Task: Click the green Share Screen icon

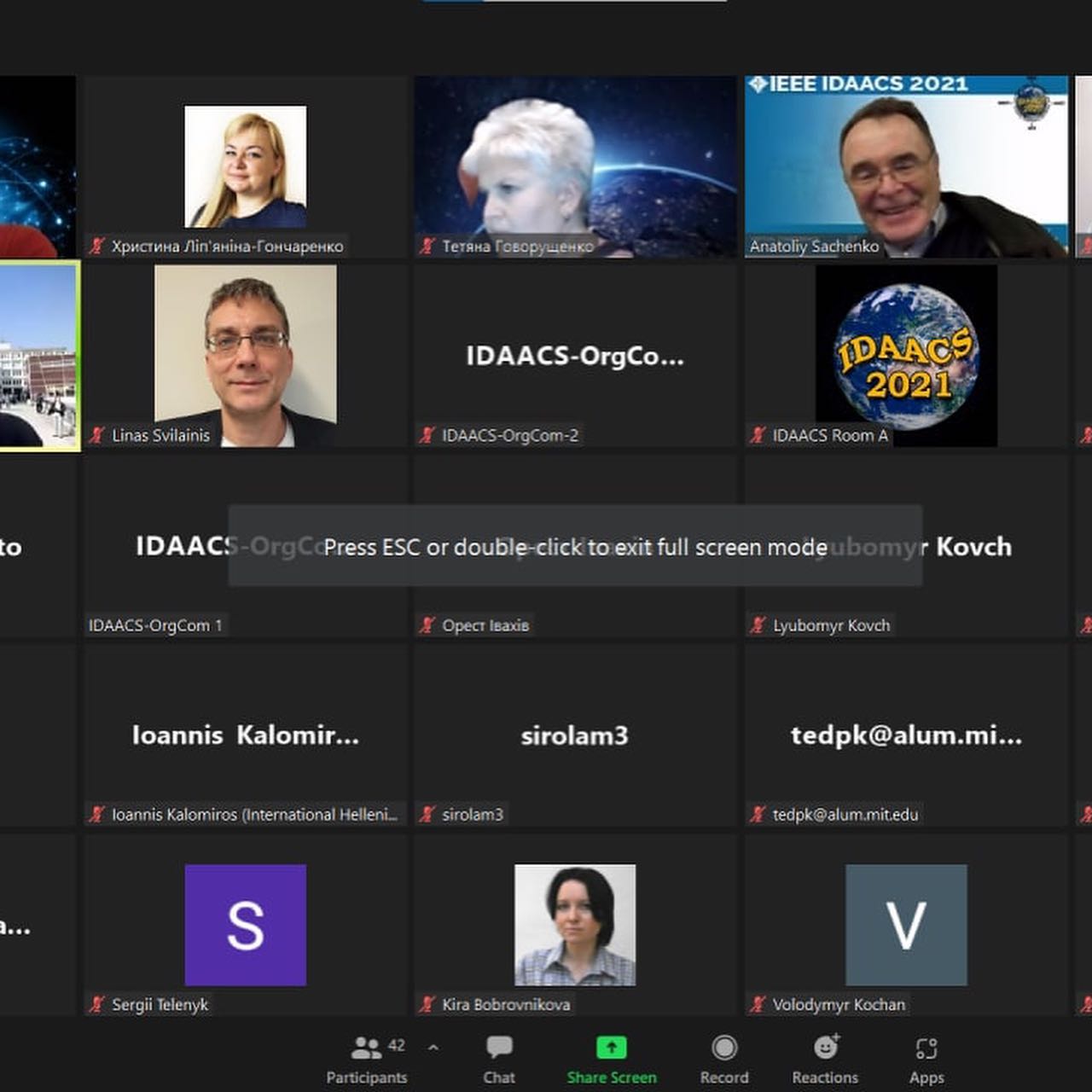Action: pyautogui.click(x=612, y=1048)
